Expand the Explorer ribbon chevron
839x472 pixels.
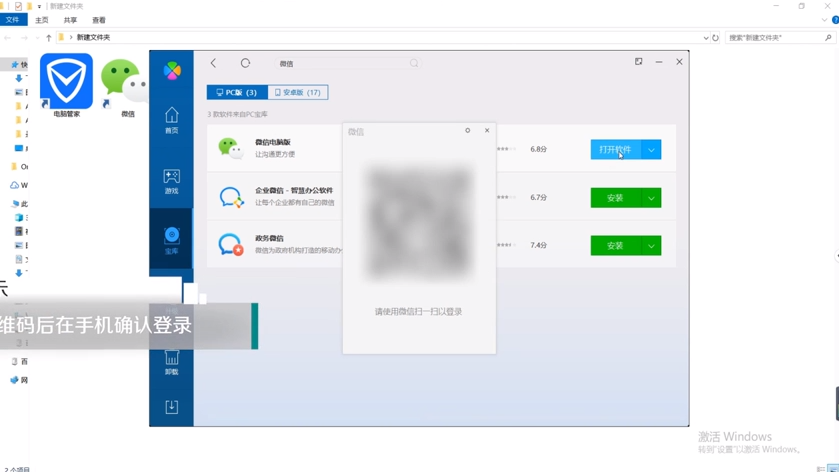click(824, 20)
